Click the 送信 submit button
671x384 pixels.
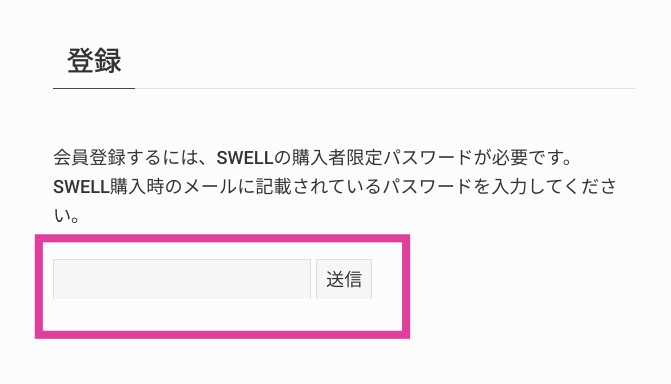(344, 279)
